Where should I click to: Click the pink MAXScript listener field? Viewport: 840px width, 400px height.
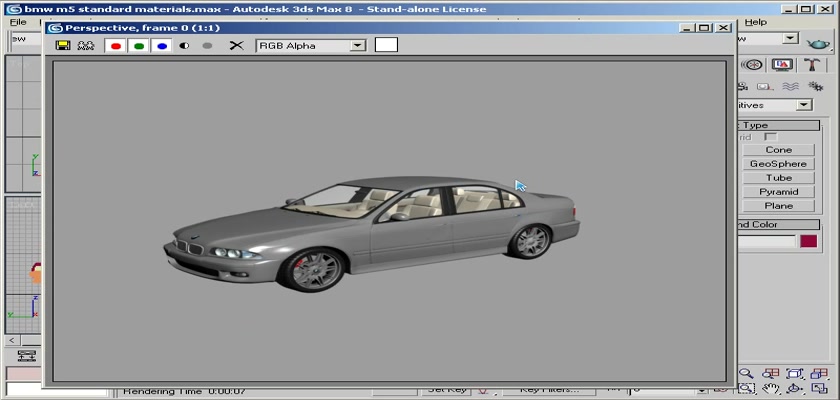click(25, 373)
